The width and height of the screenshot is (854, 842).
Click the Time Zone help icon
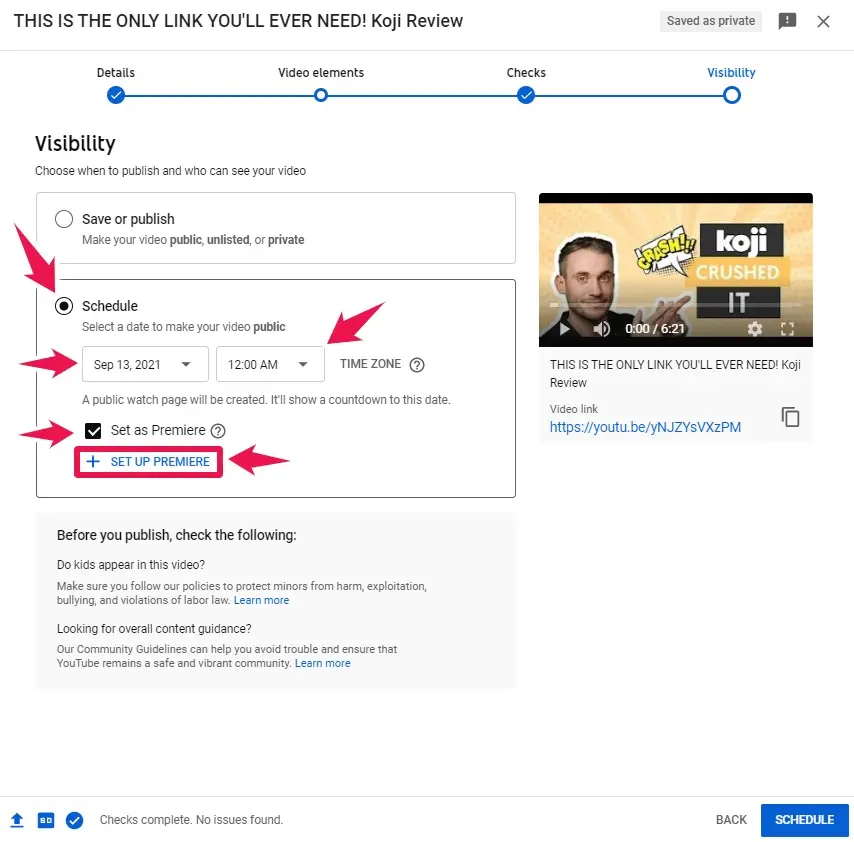tap(417, 365)
